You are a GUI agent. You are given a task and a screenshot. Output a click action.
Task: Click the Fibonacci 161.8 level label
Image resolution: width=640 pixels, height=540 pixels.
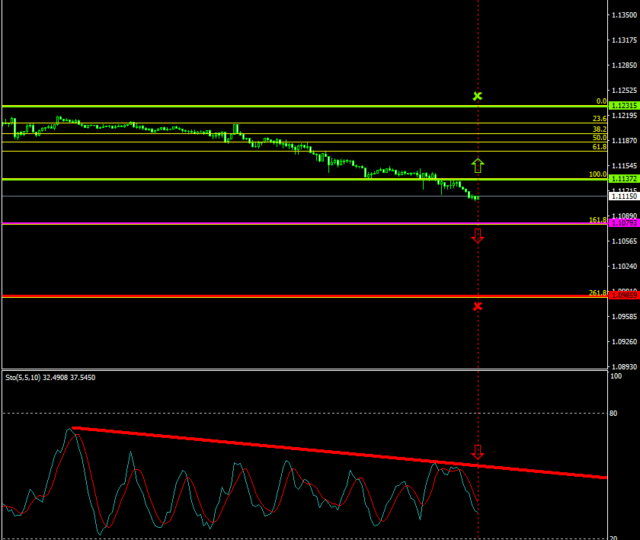coord(597,220)
